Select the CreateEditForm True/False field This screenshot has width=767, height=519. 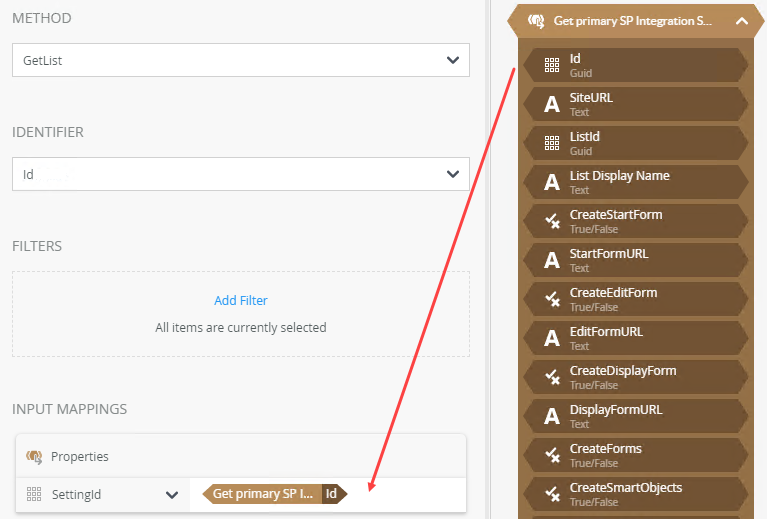[636, 299]
